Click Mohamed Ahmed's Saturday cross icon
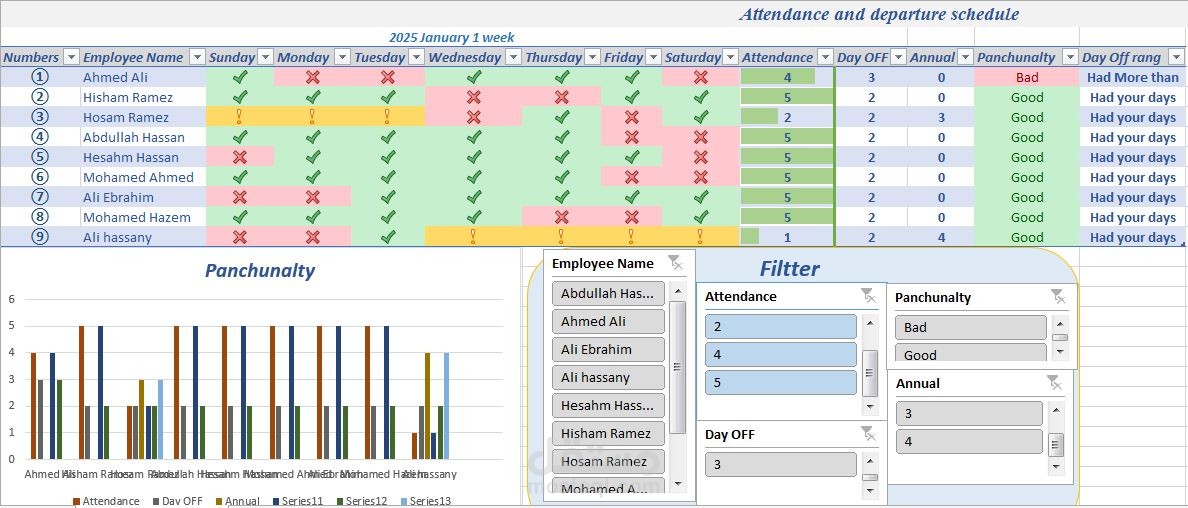The width and height of the screenshot is (1188, 508). point(700,177)
